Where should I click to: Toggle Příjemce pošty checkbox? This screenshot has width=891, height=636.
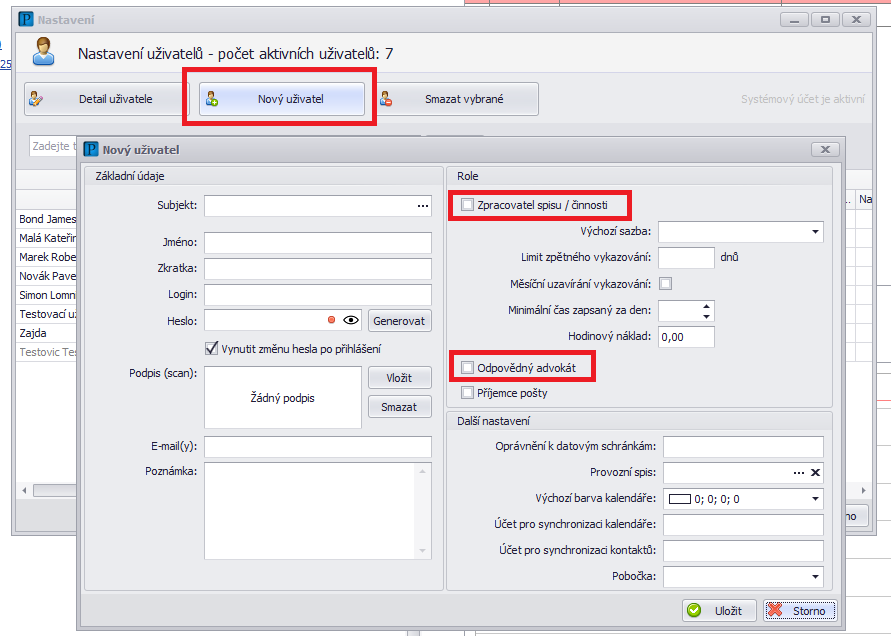(x=467, y=393)
